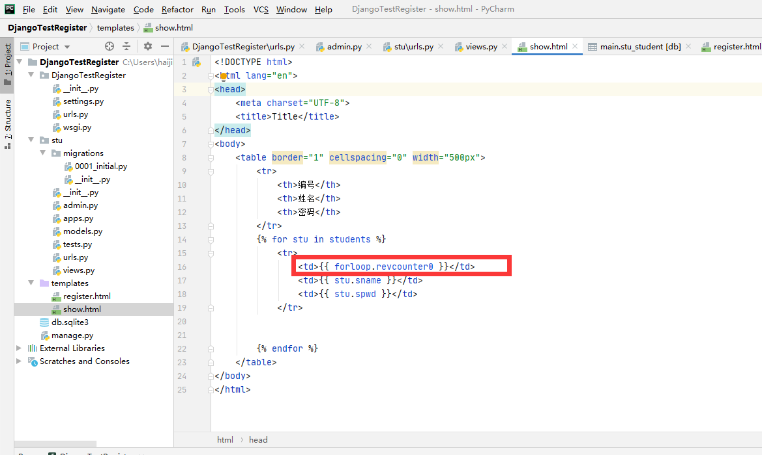Collapse the DjangoTestRegister root project node
Viewport: 762px width, 455px height.
tap(19, 62)
